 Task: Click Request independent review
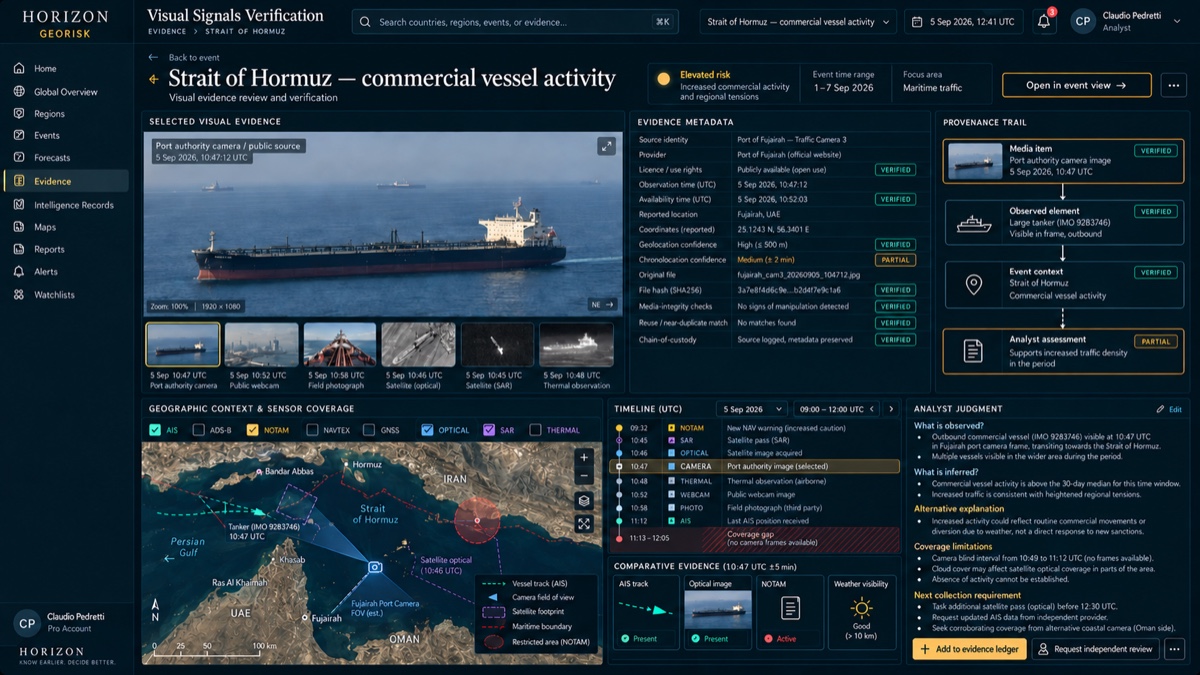coord(1094,649)
